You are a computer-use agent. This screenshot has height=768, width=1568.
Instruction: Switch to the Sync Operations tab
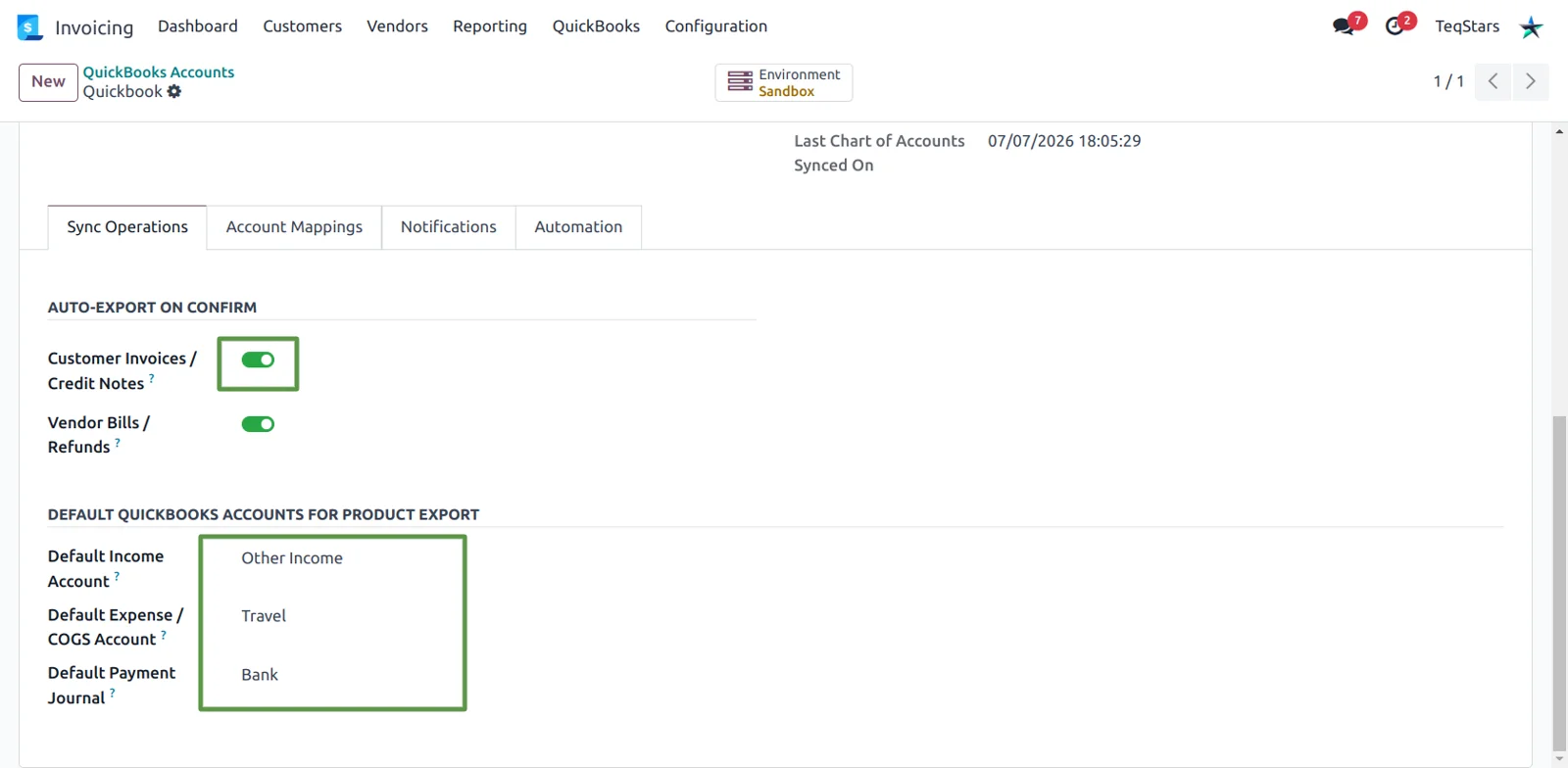click(127, 227)
